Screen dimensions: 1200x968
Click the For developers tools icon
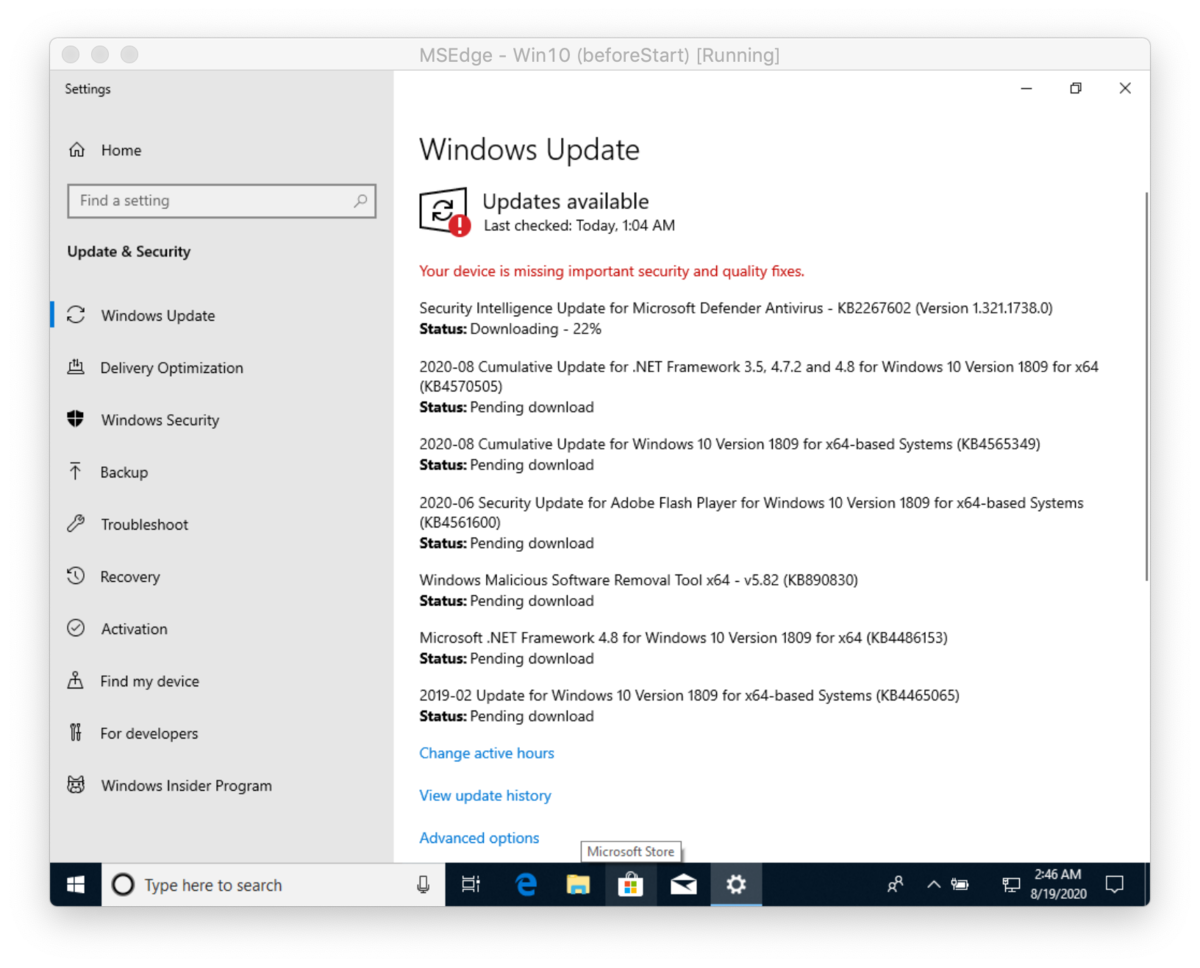(x=76, y=732)
